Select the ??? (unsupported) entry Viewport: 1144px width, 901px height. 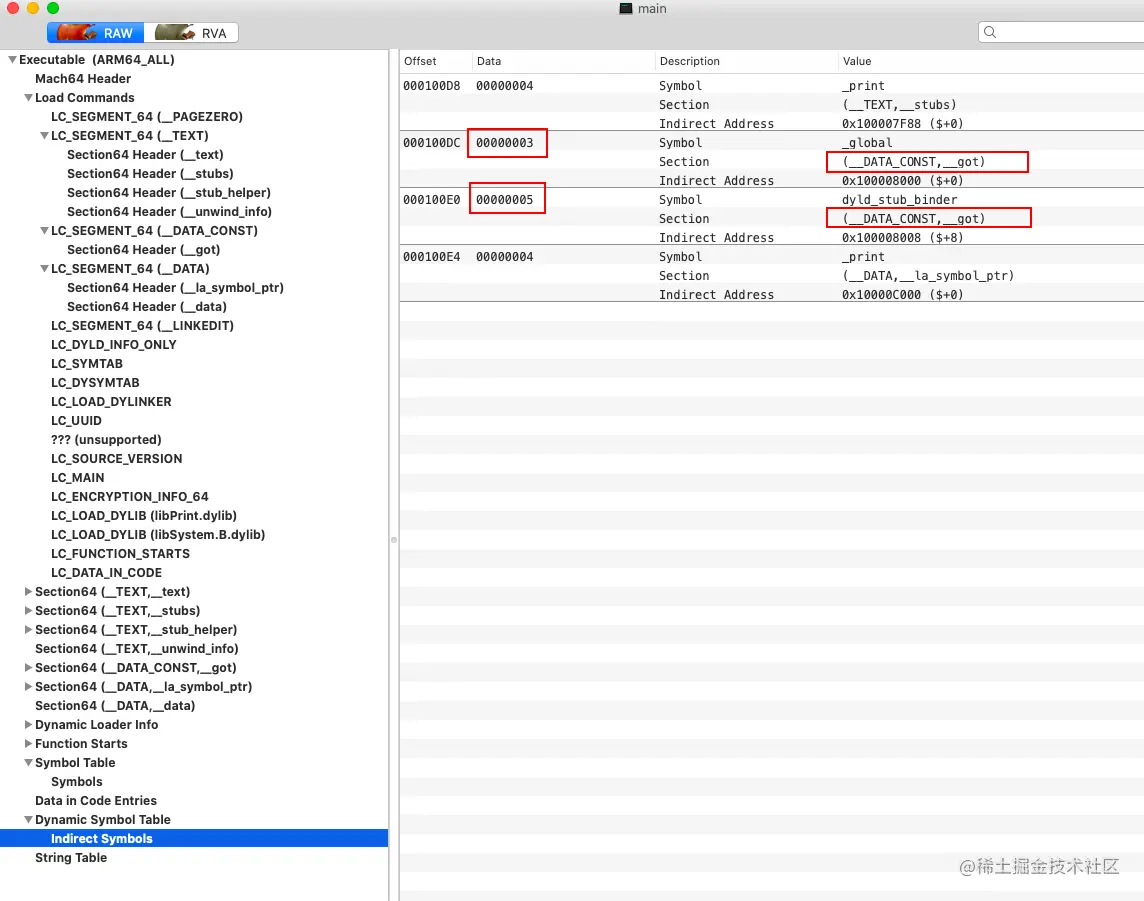[107, 439]
